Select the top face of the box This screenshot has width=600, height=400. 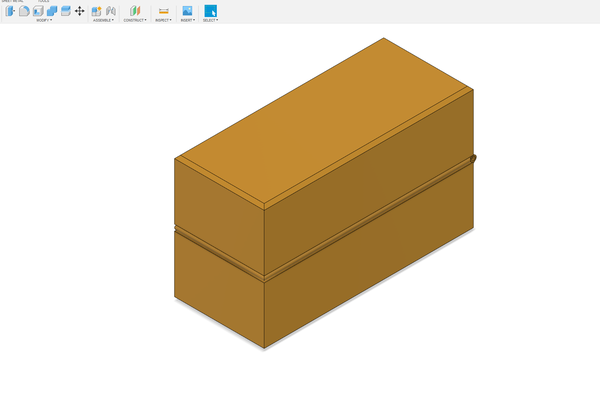324,122
